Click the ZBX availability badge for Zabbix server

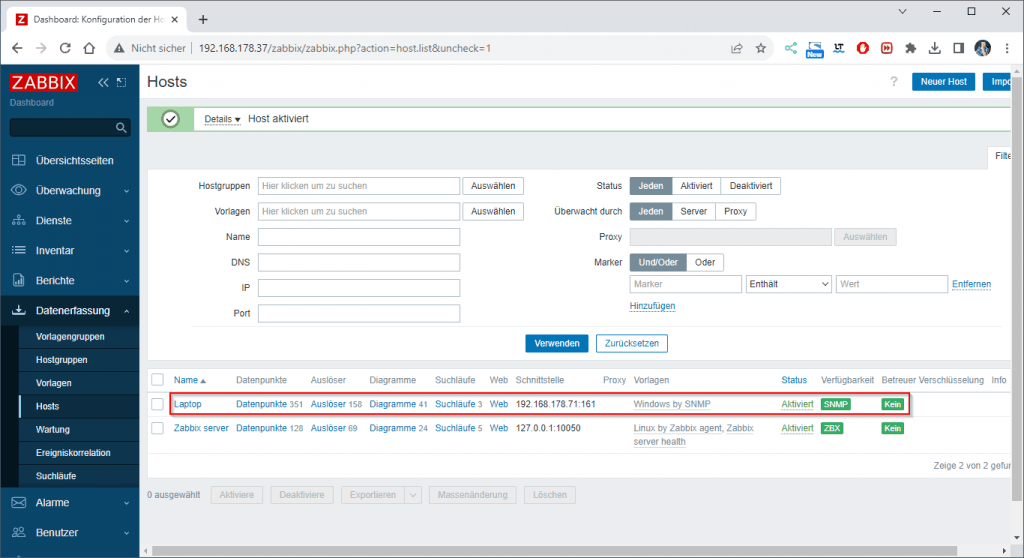pos(832,429)
